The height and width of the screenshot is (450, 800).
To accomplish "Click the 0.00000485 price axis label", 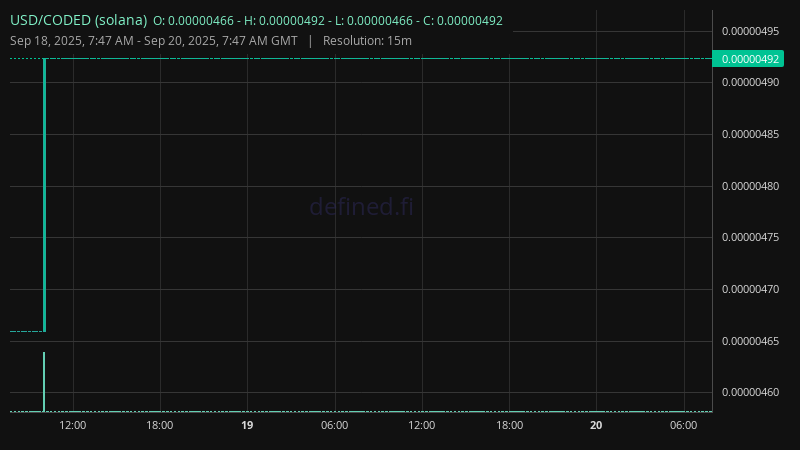I will (751, 134).
